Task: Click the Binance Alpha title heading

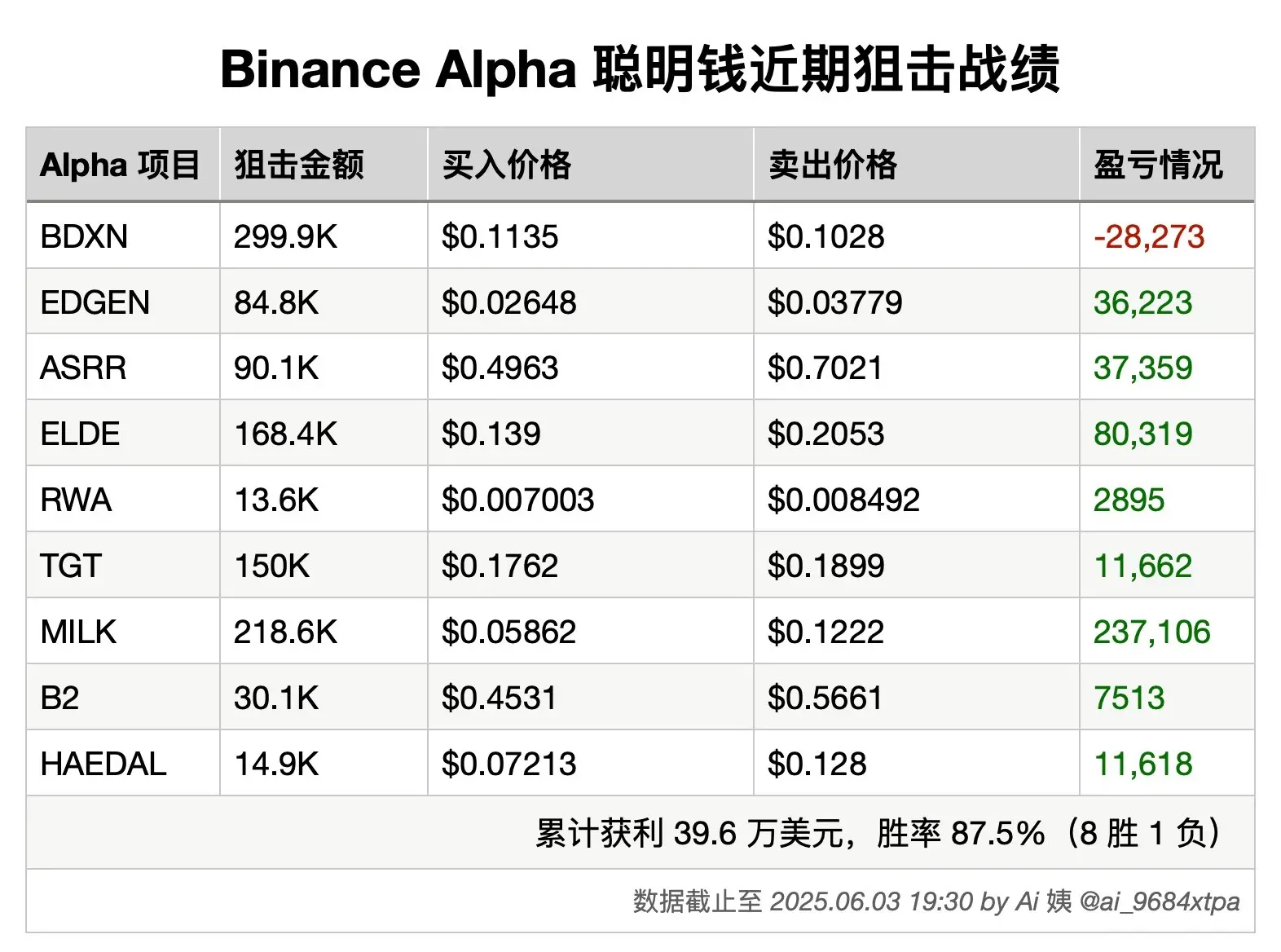Action: click(640, 69)
